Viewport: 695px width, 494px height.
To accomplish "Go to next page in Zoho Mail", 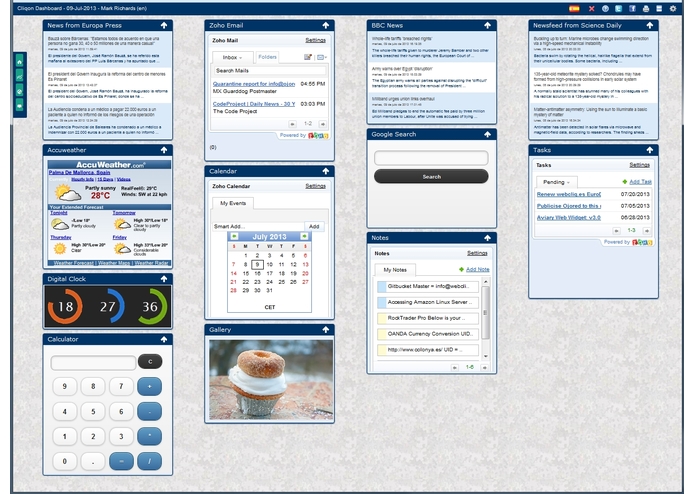I will pyautogui.click(x=323, y=124).
